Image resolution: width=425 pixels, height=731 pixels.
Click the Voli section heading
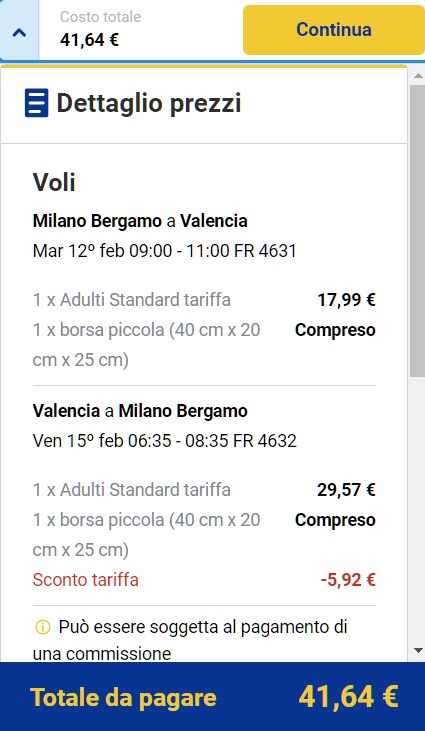click(x=54, y=182)
